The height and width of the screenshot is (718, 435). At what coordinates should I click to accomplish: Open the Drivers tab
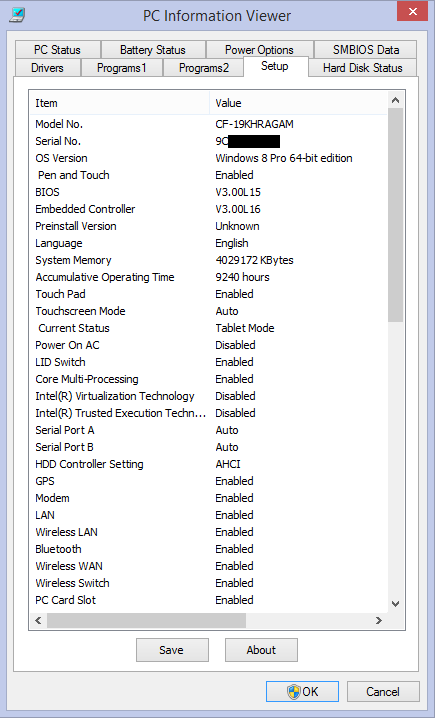click(48, 68)
